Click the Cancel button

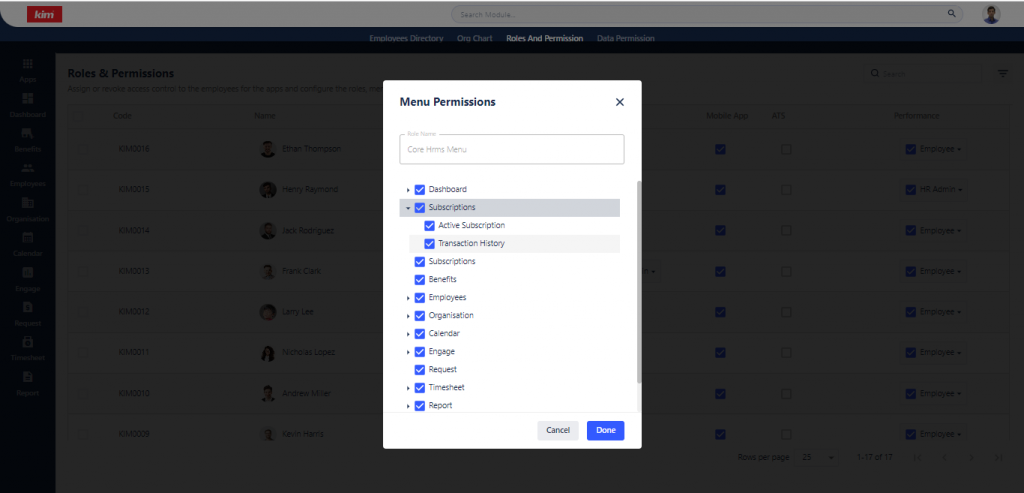pos(558,430)
